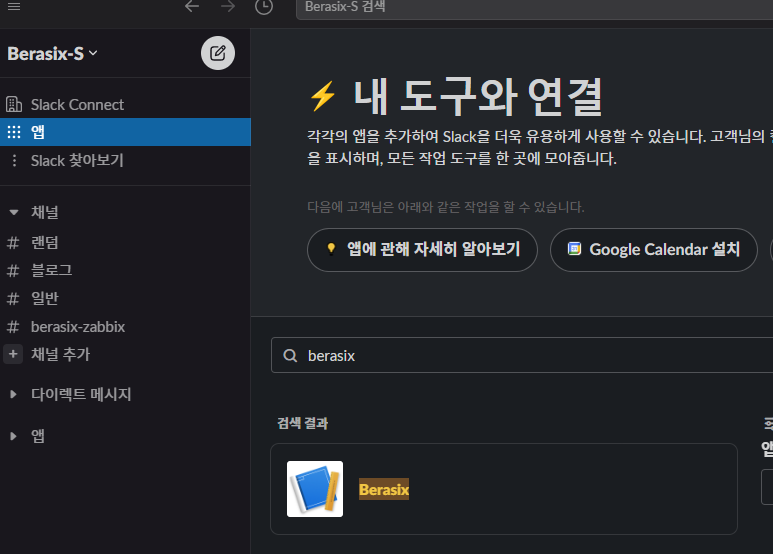This screenshot has width=773, height=554.
Task: Click the Google Calendar icon
Action: click(574, 248)
